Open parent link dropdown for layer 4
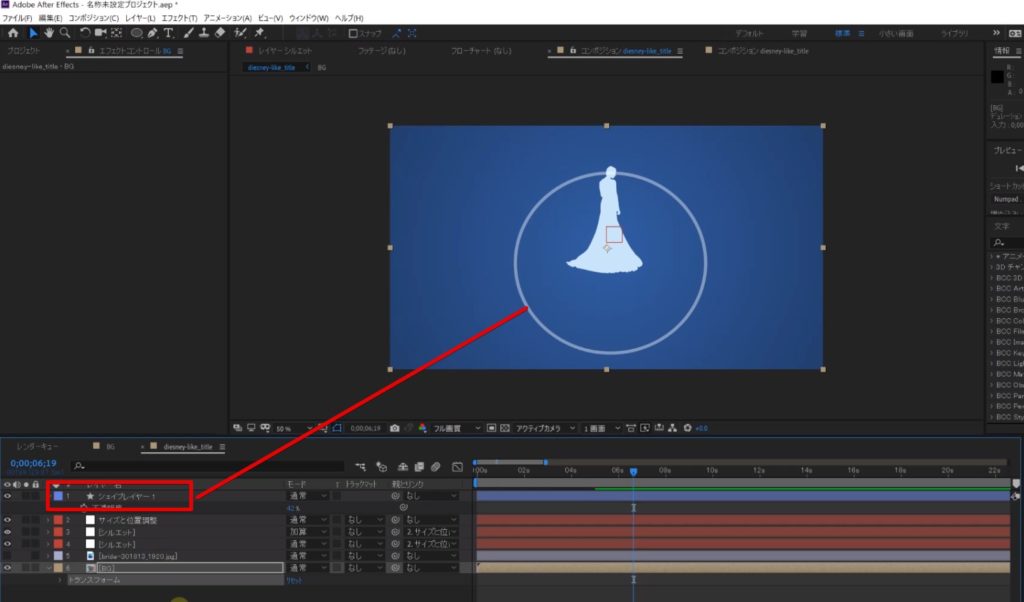The height and width of the screenshot is (602, 1024). pyautogui.click(x=430, y=544)
